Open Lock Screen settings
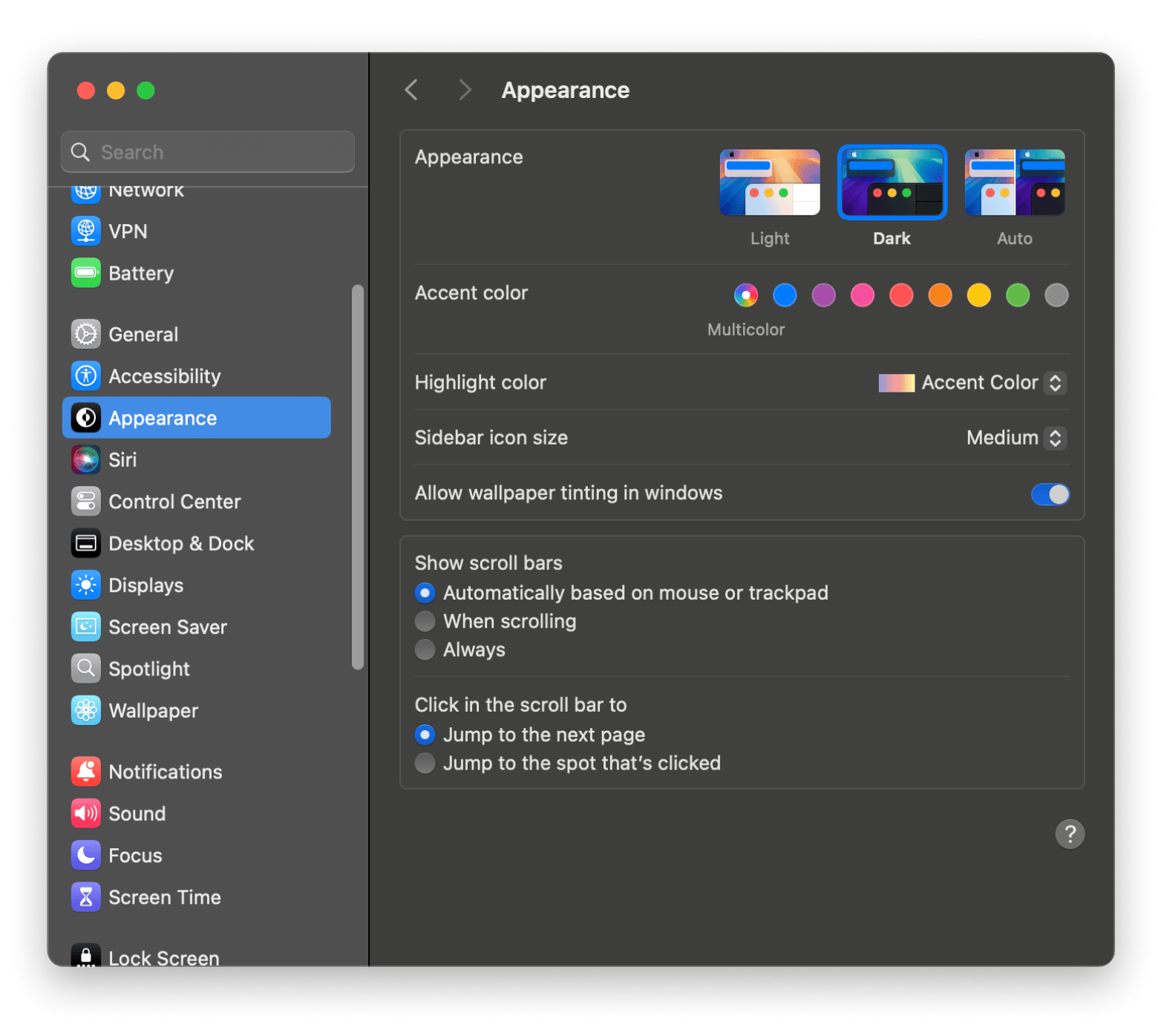The height and width of the screenshot is (1036, 1158). 197,954
